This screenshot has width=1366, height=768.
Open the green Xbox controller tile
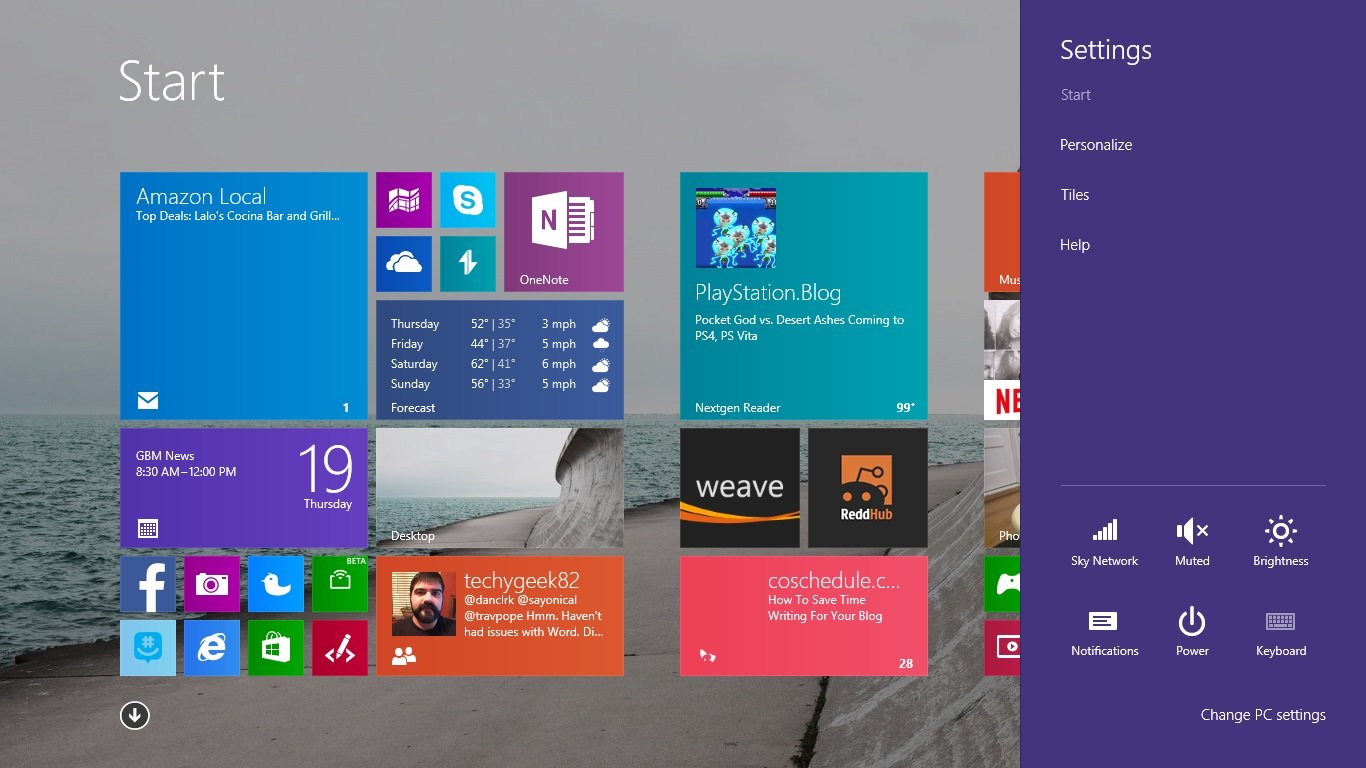1002,584
